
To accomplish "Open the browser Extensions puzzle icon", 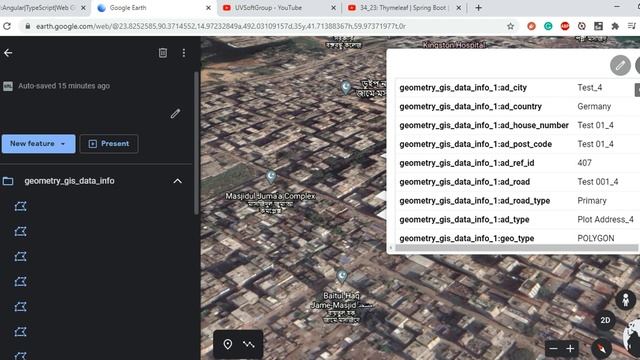I will tap(615, 26).
